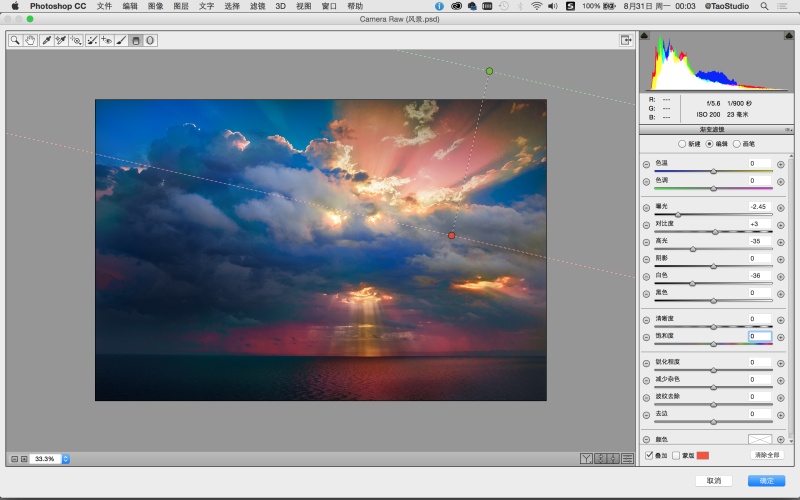
Task: Click the 曝光 slider handle
Action: click(x=678, y=215)
